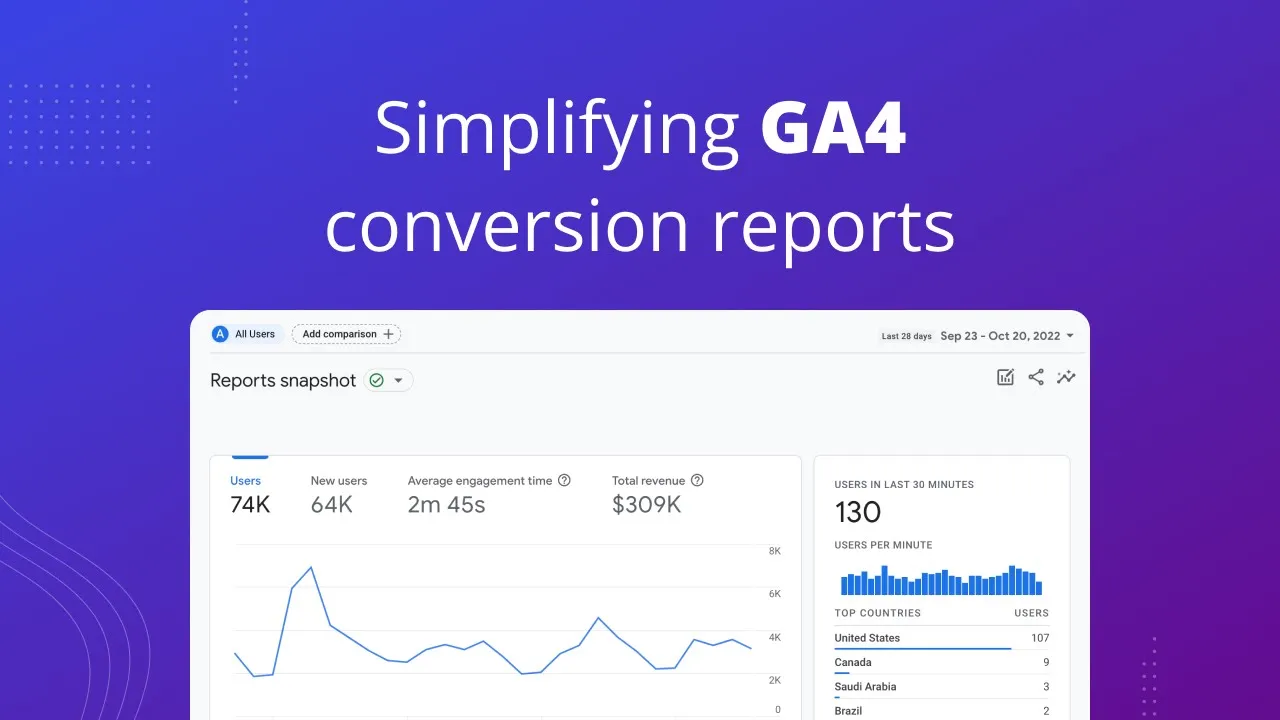
Task: Click the 8K y-axis label on the chart
Action: [774, 551]
